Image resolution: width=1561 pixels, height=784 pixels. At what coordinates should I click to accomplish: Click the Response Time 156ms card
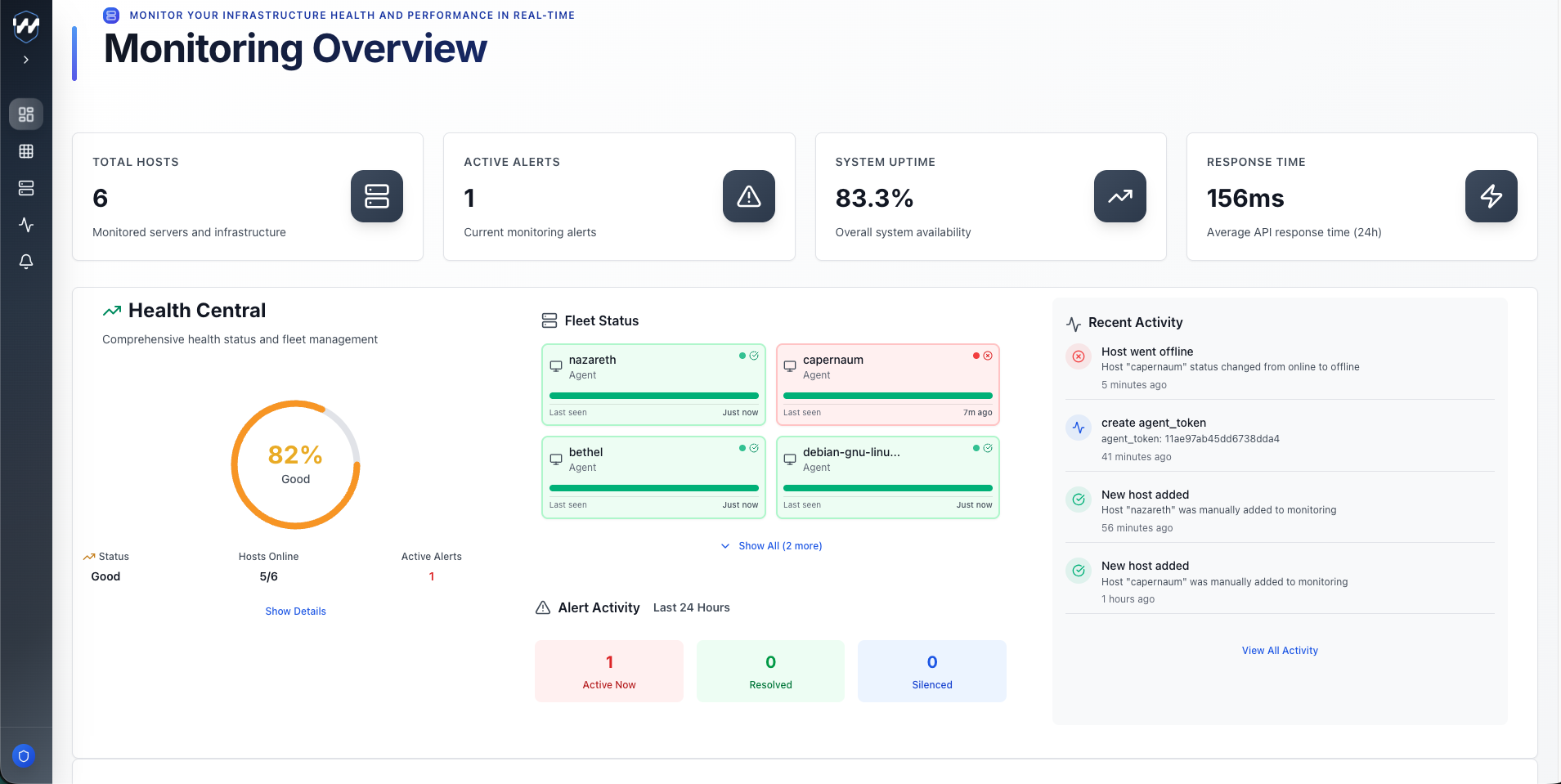click(x=1362, y=197)
